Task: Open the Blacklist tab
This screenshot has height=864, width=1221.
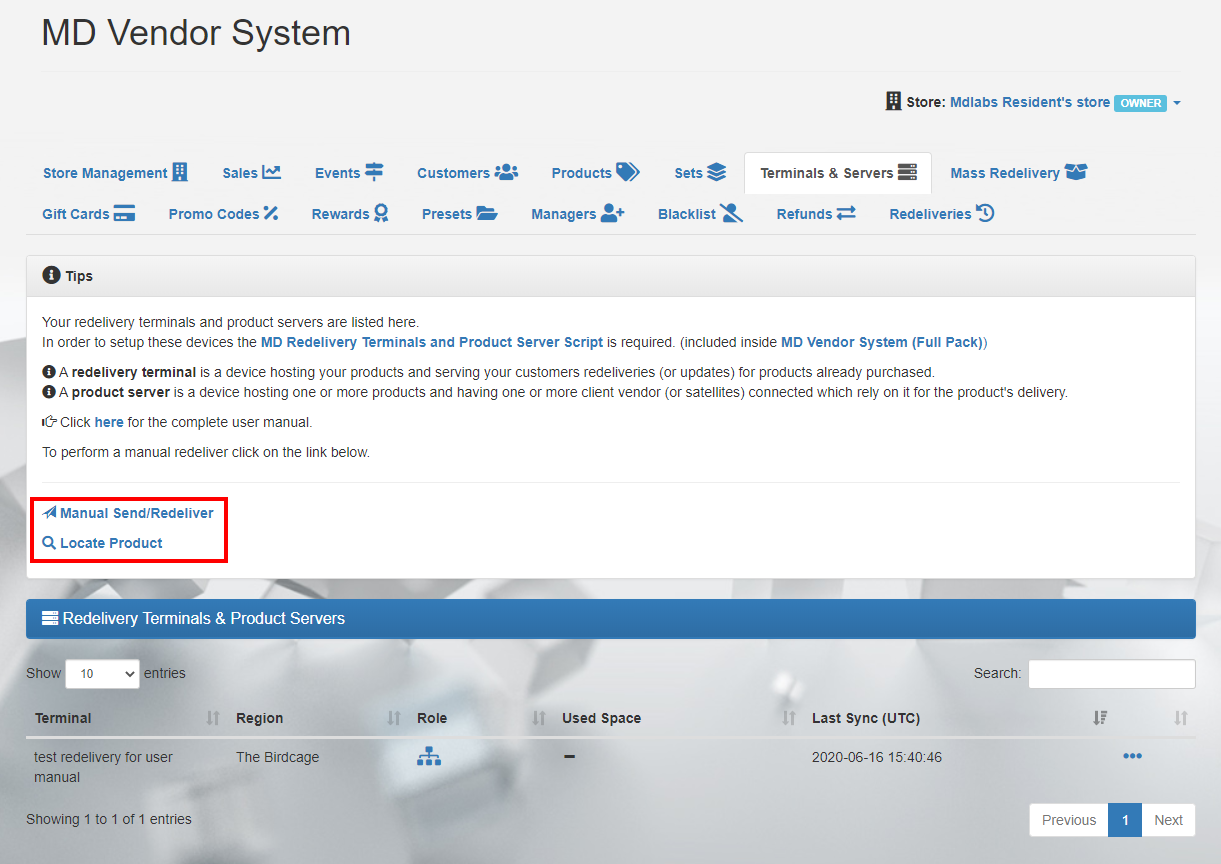Action: [700, 214]
